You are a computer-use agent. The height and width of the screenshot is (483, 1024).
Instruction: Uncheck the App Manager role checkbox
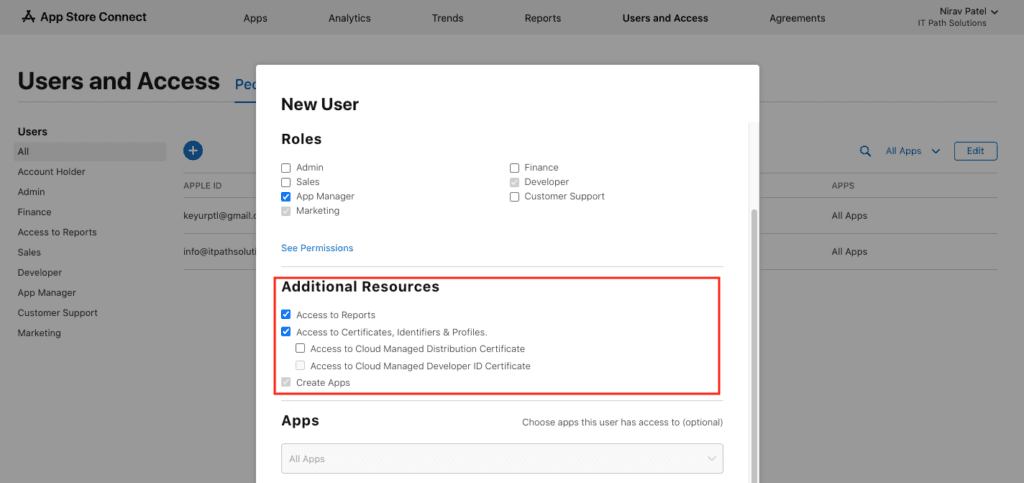286,197
